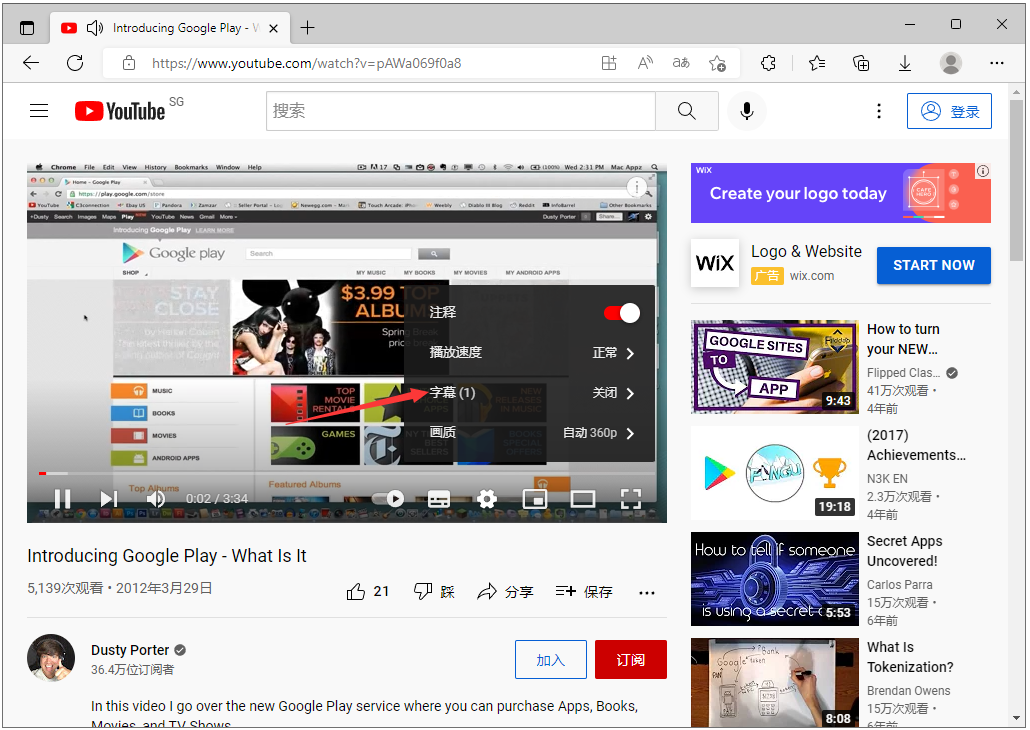Add this page to favorites
The width and height of the screenshot is (1030, 730).
[717, 63]
